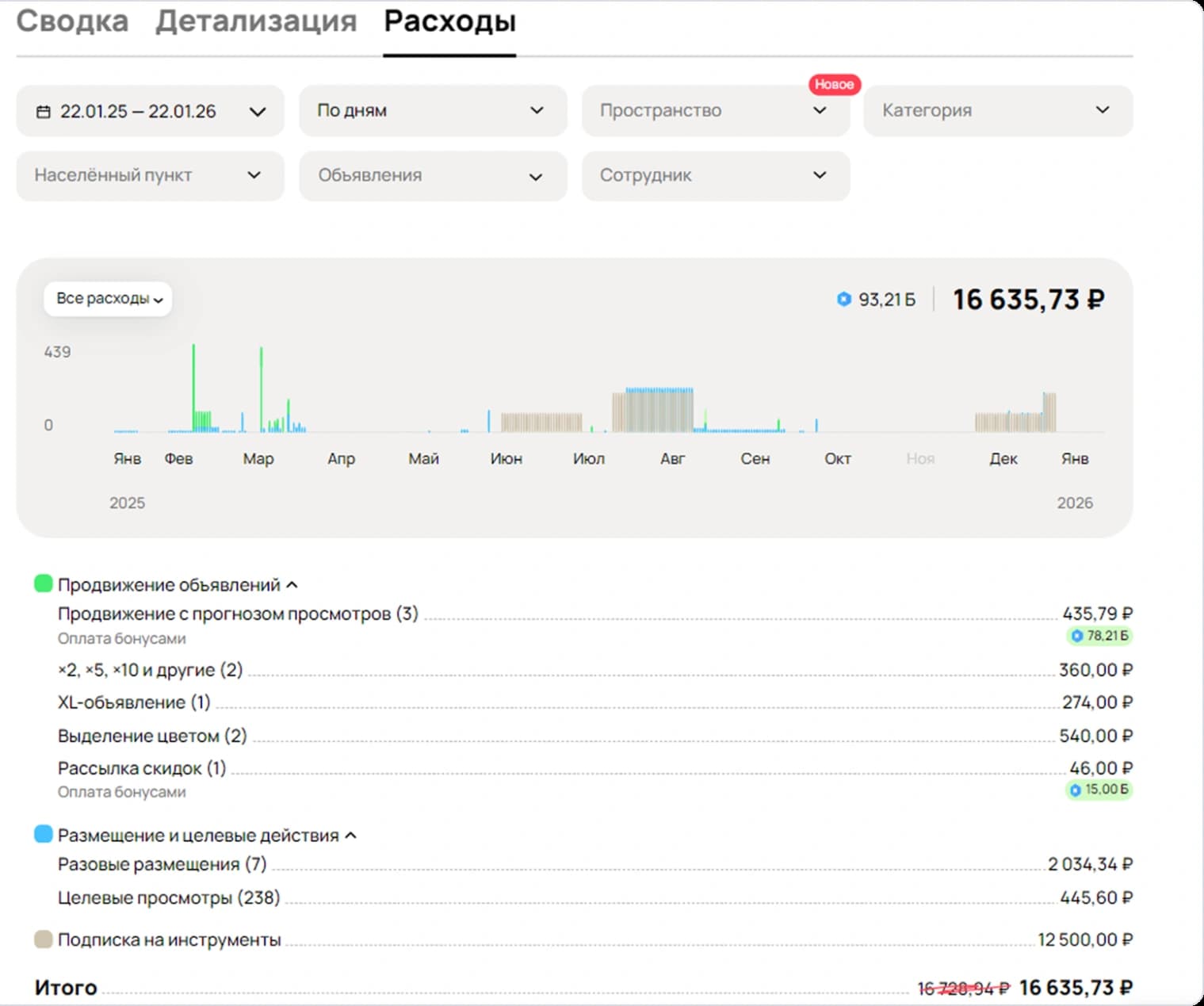Click the 445,60 ₽ amount
The width and height of the screenshot is (1204, 1006).
1096,898
